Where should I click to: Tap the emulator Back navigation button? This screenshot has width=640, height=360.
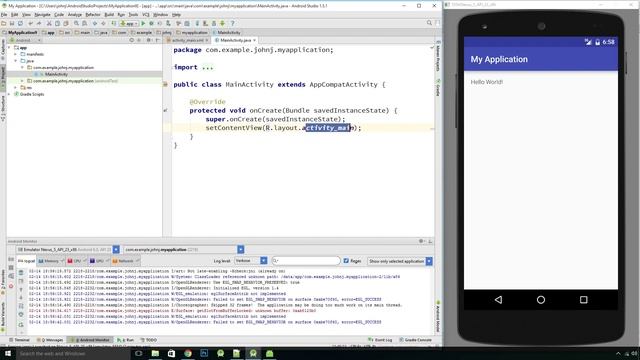pos(498,300)
